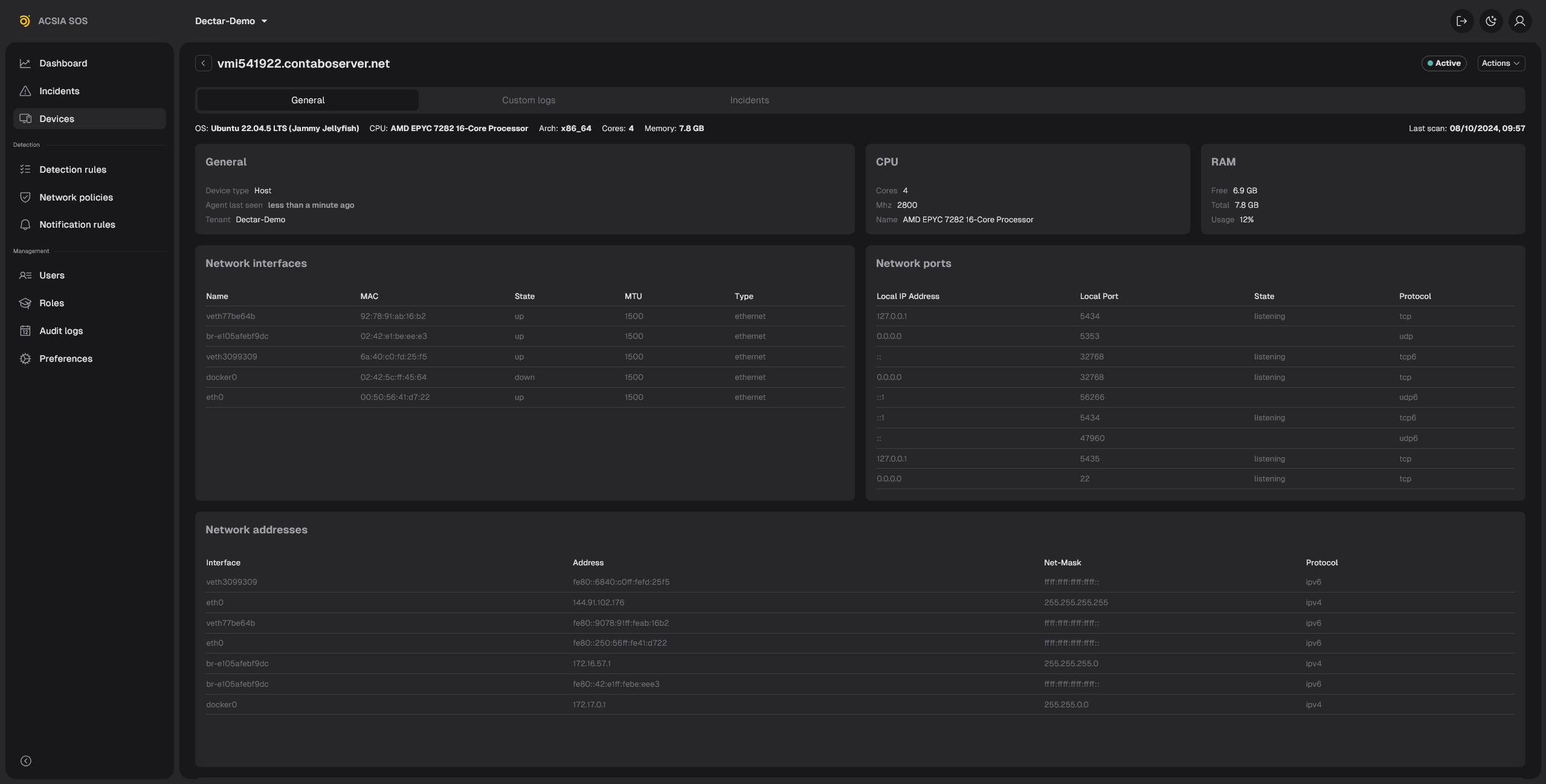This screenshot has height=784, width=1546.
Task: Click Tenant value Dectar-Demo in General card
Action: click(260, 220)
